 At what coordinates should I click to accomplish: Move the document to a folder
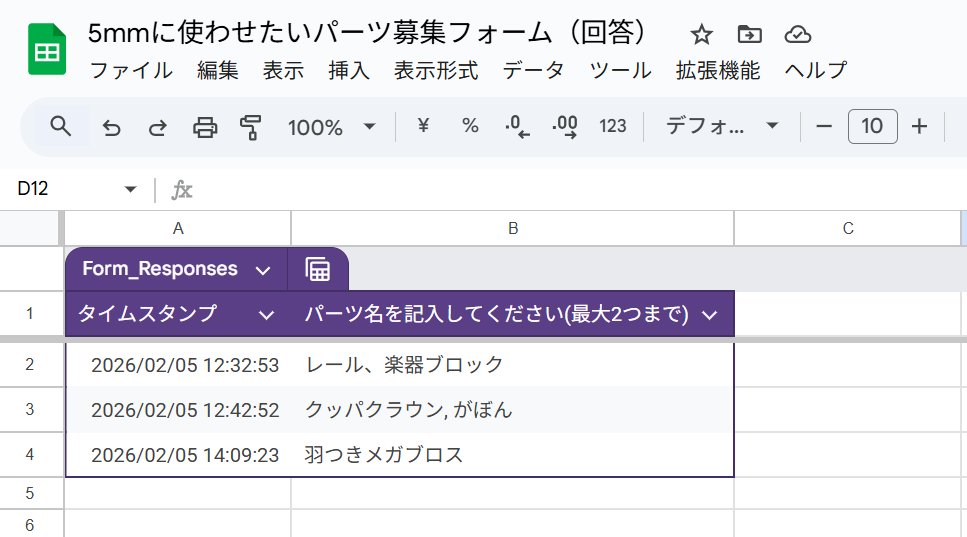click(x=749, y=34)
